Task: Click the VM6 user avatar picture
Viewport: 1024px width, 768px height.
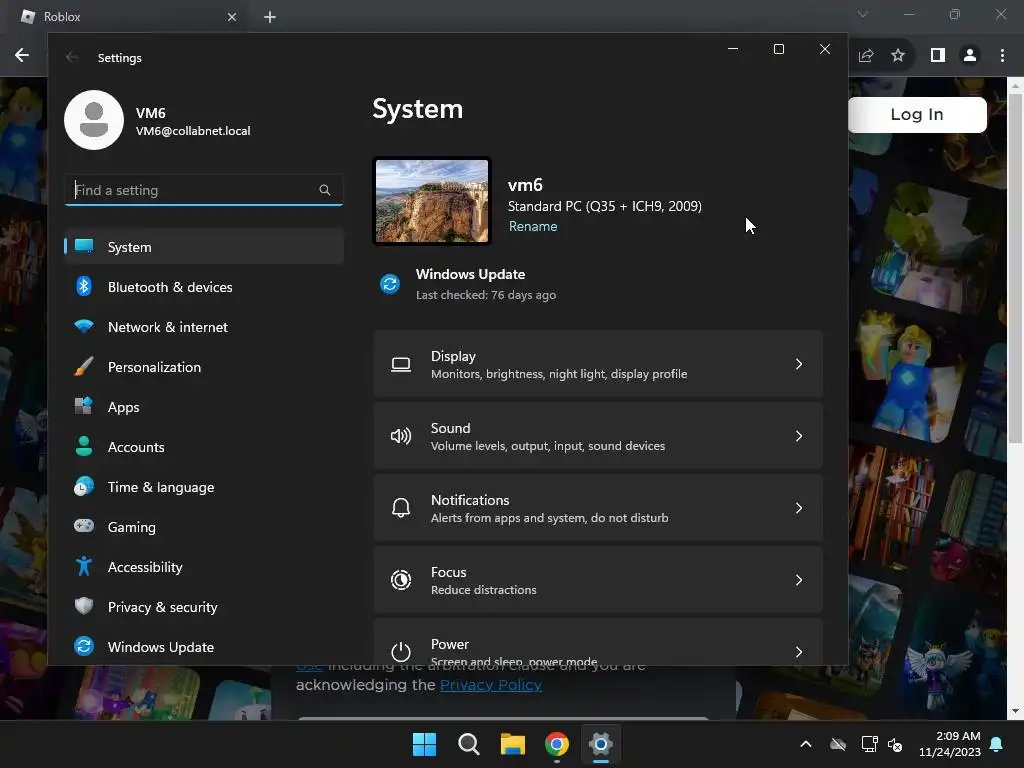Action: tap(94, 120)
